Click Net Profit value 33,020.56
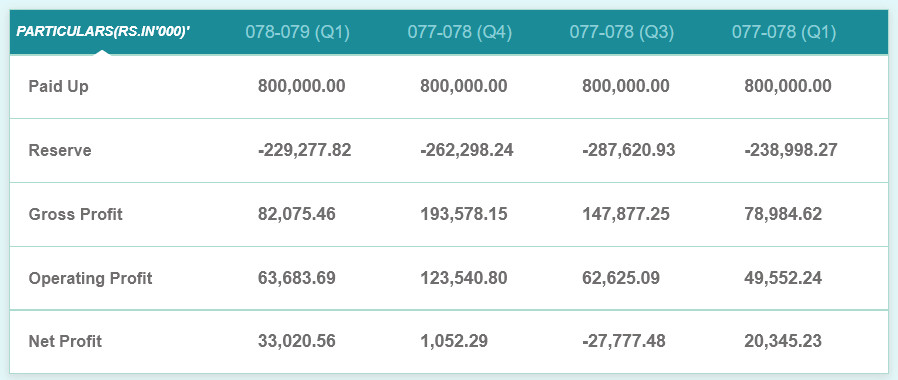898x380 pixels. pyautogui.click(x=297, y=342)
